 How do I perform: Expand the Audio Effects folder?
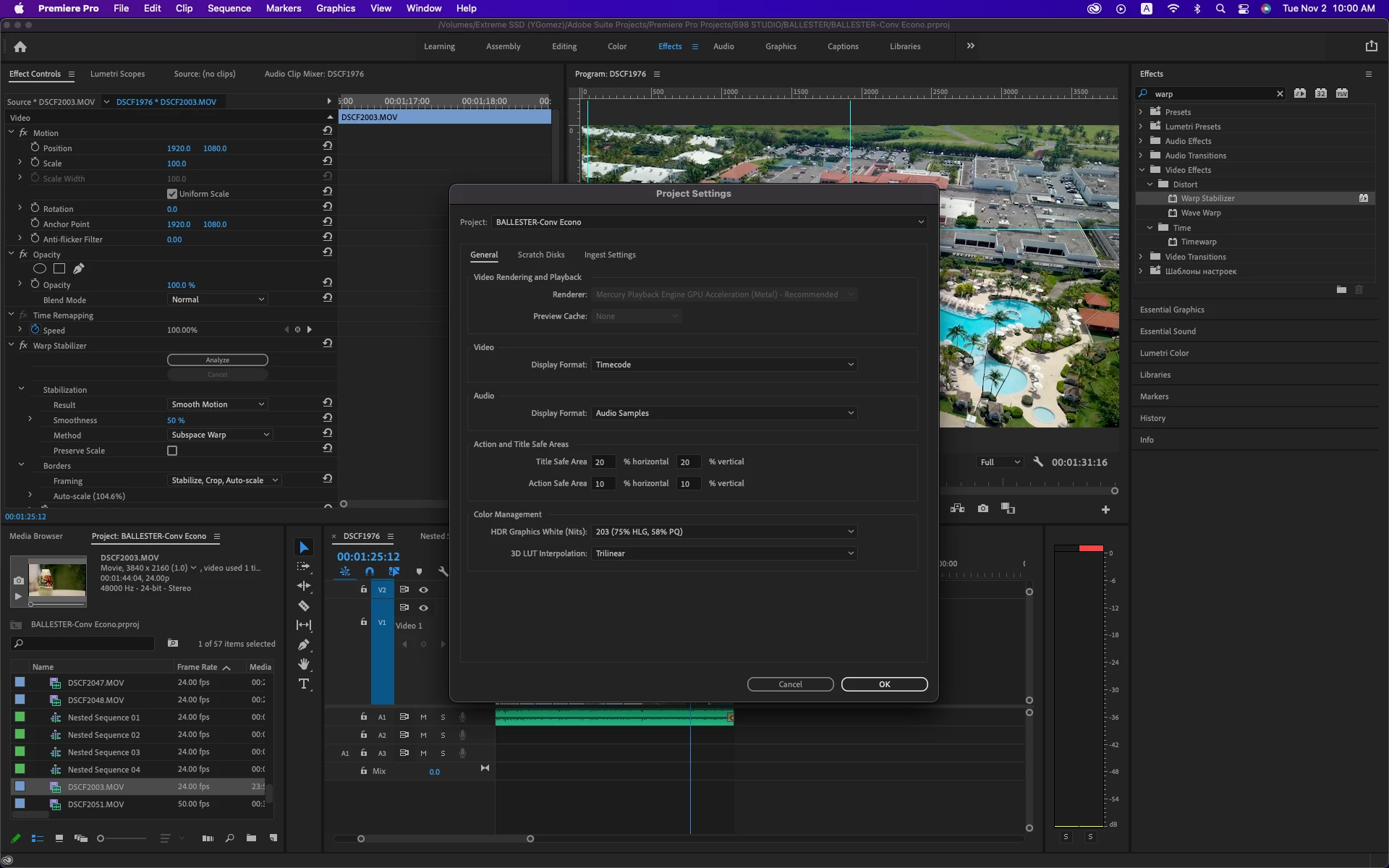click(x=1141, y=141)
